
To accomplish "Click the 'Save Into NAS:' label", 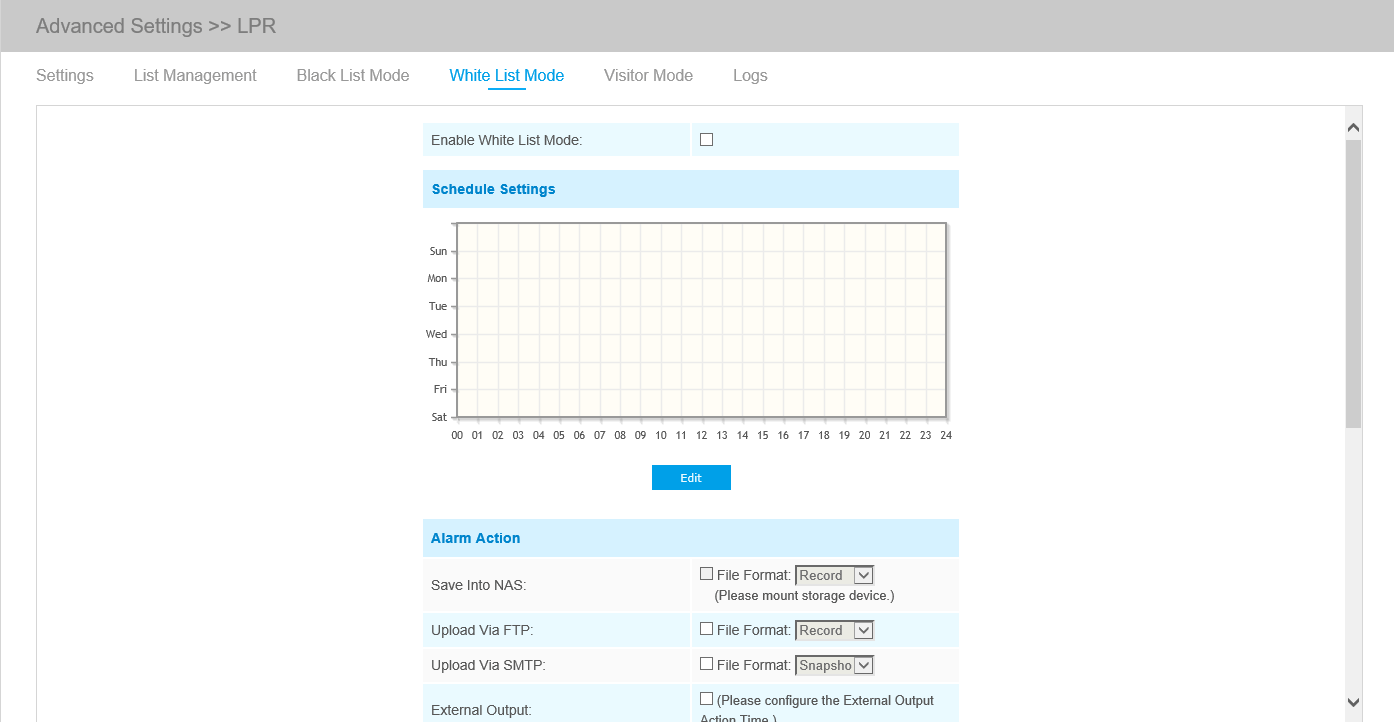I will coord(479,585).
